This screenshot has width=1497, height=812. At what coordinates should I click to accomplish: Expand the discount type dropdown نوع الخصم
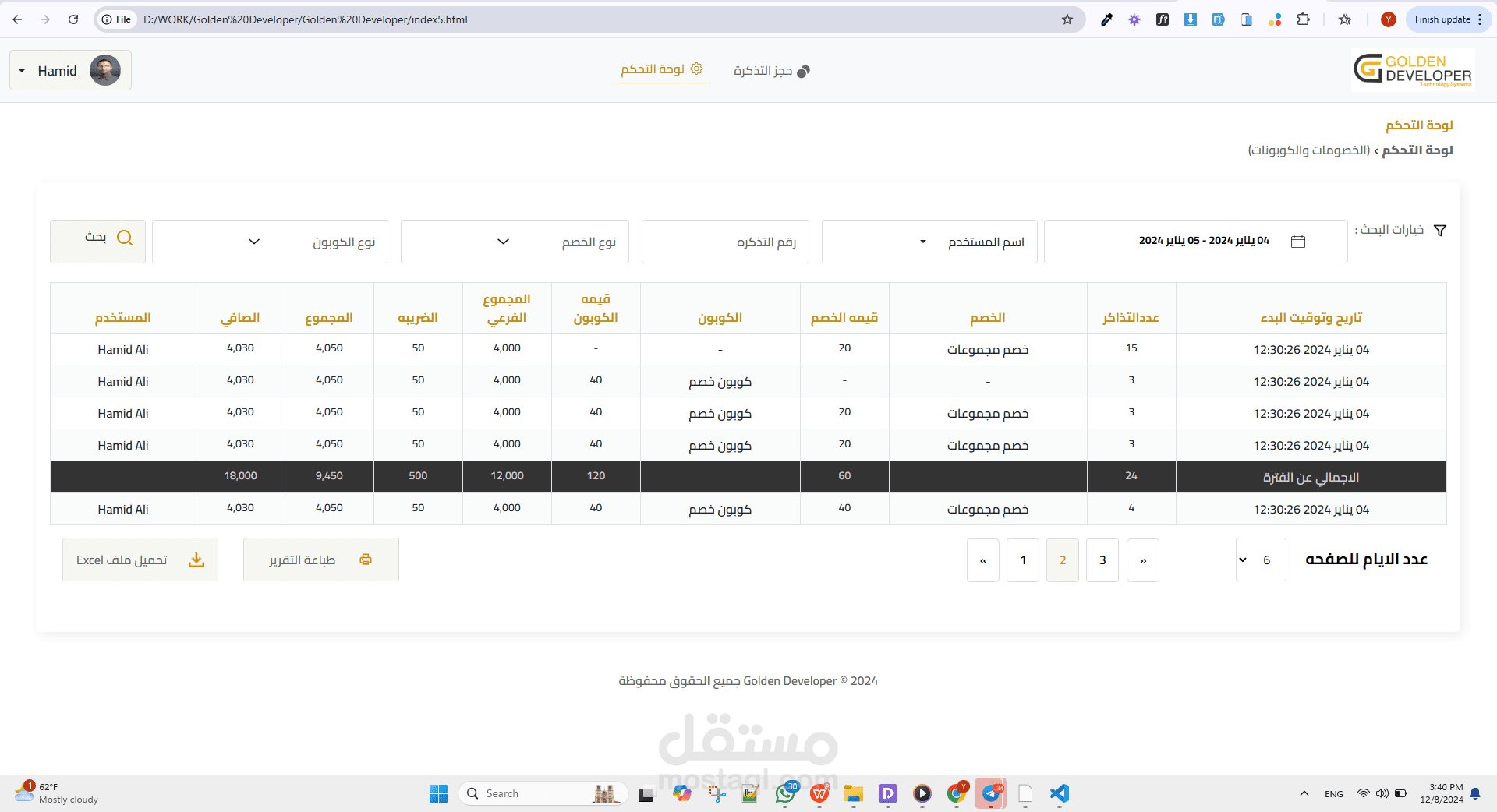point(515,242)
